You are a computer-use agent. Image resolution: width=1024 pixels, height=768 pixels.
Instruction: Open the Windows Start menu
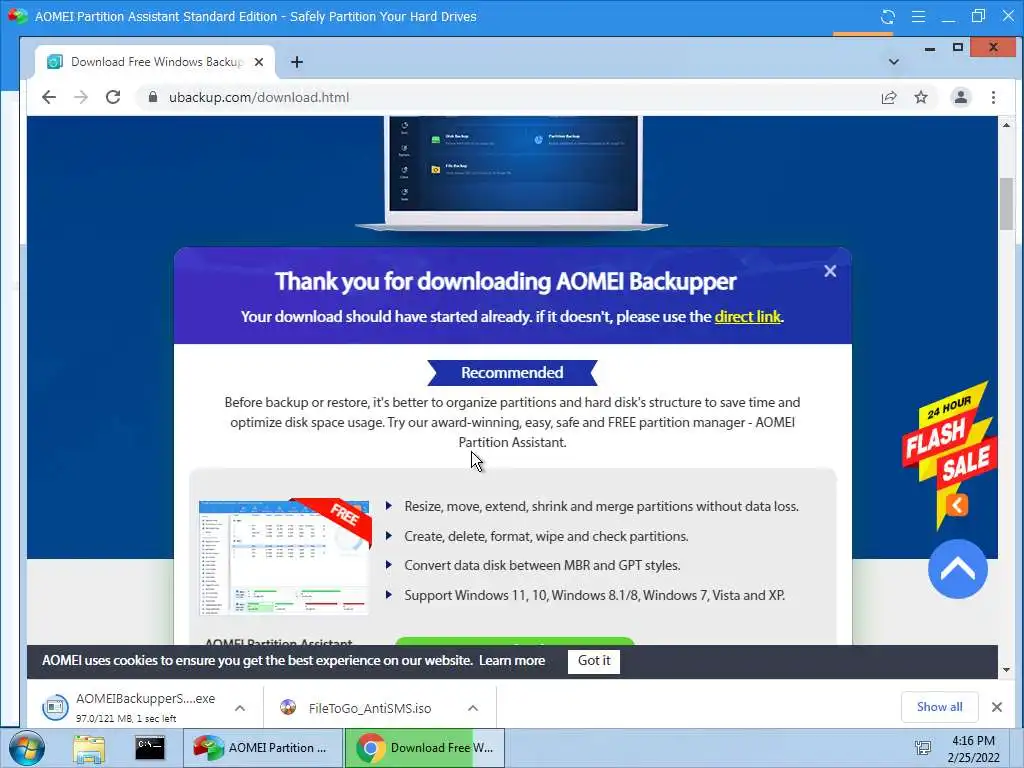(27, 748)
